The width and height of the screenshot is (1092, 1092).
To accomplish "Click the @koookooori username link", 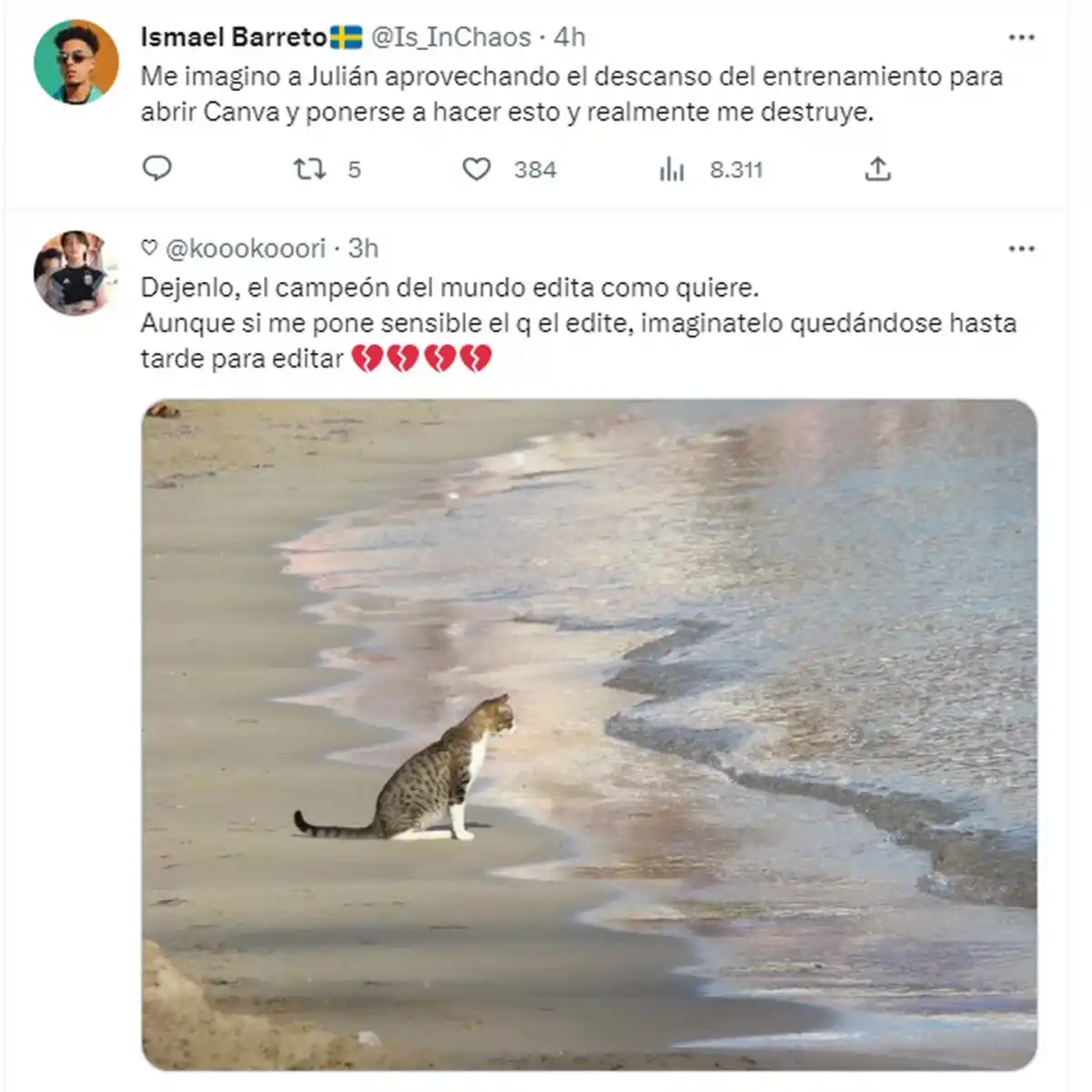I will click(245, 248).
